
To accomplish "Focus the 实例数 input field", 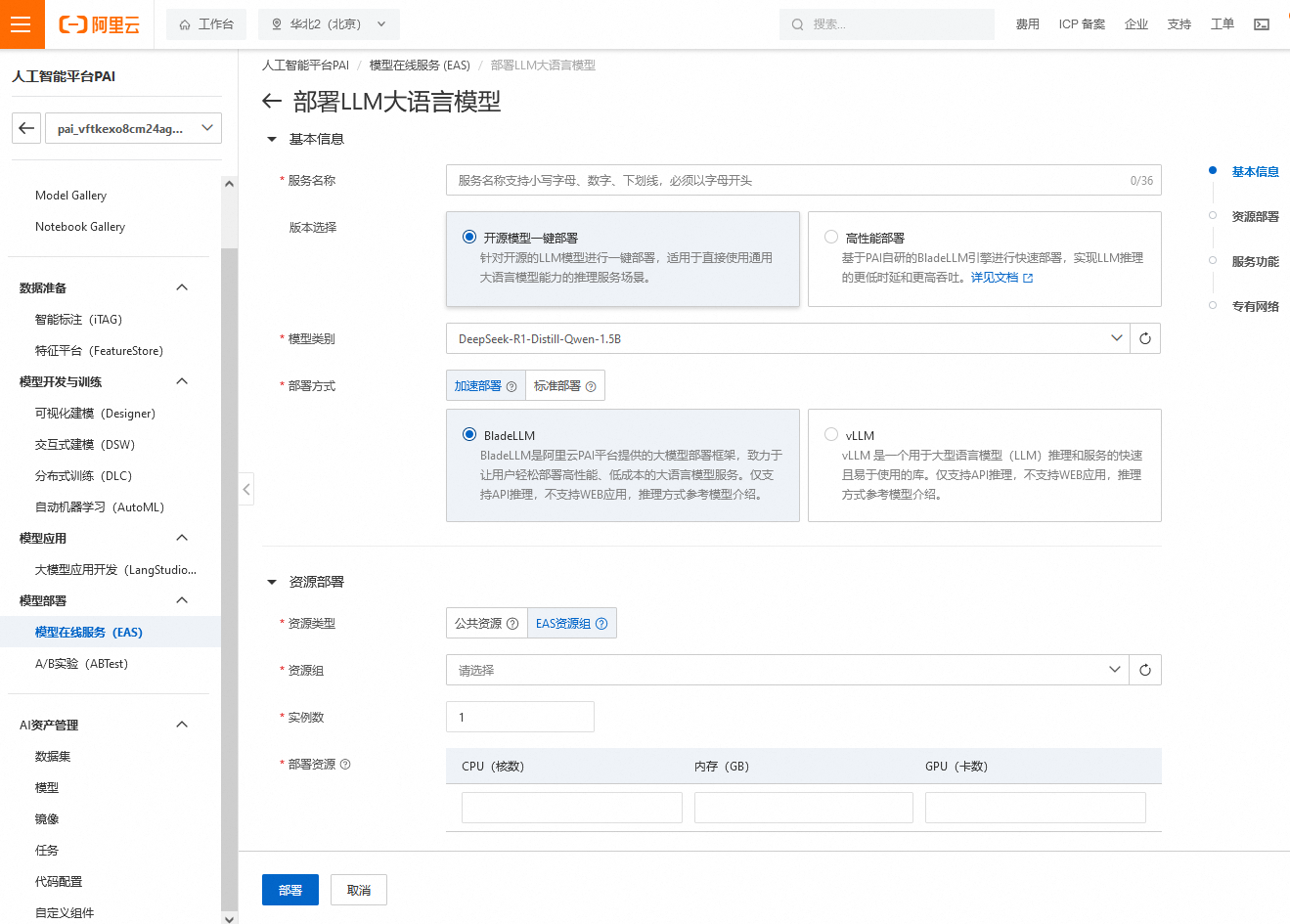I will (520, 717).
